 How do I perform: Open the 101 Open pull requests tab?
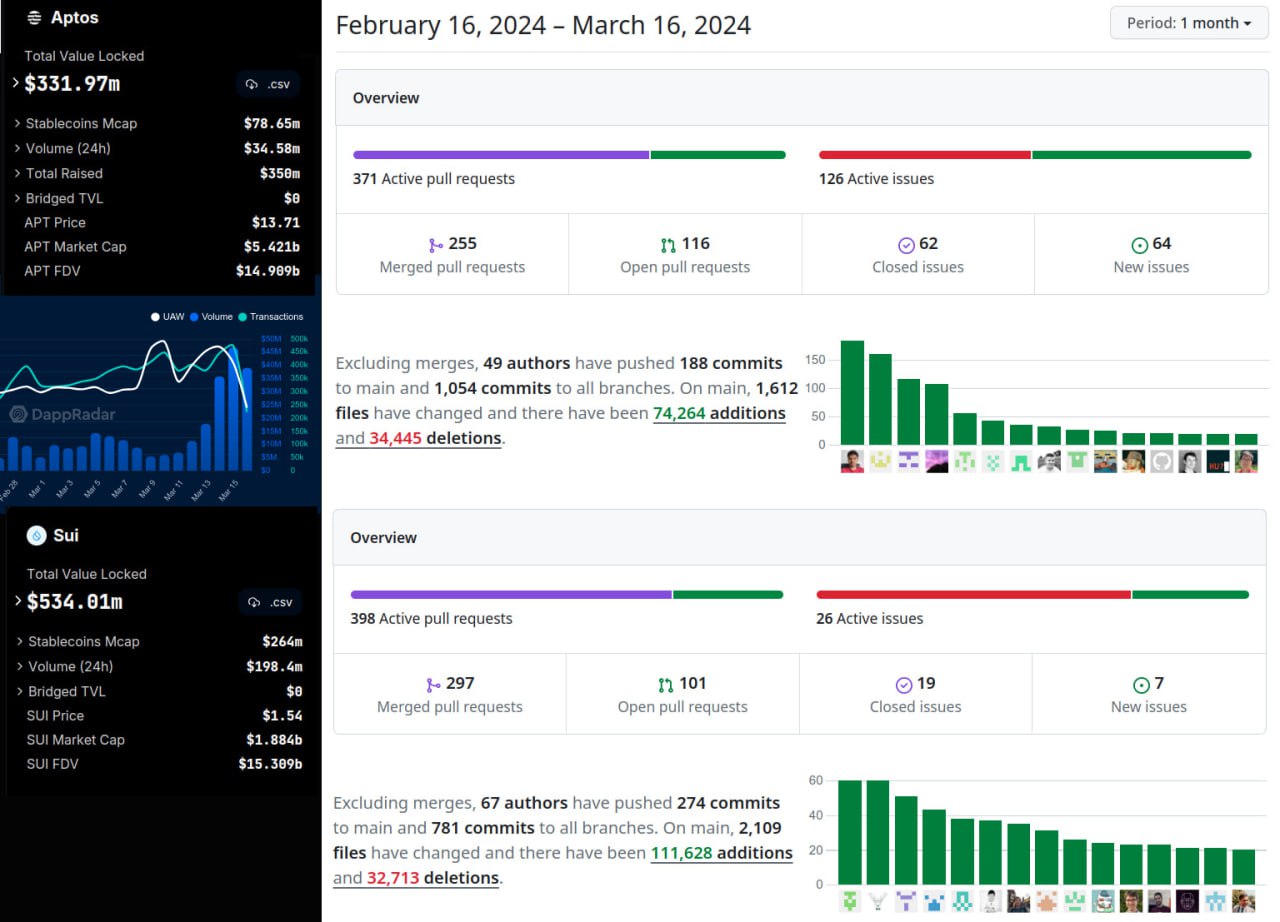tap(682, 694)
